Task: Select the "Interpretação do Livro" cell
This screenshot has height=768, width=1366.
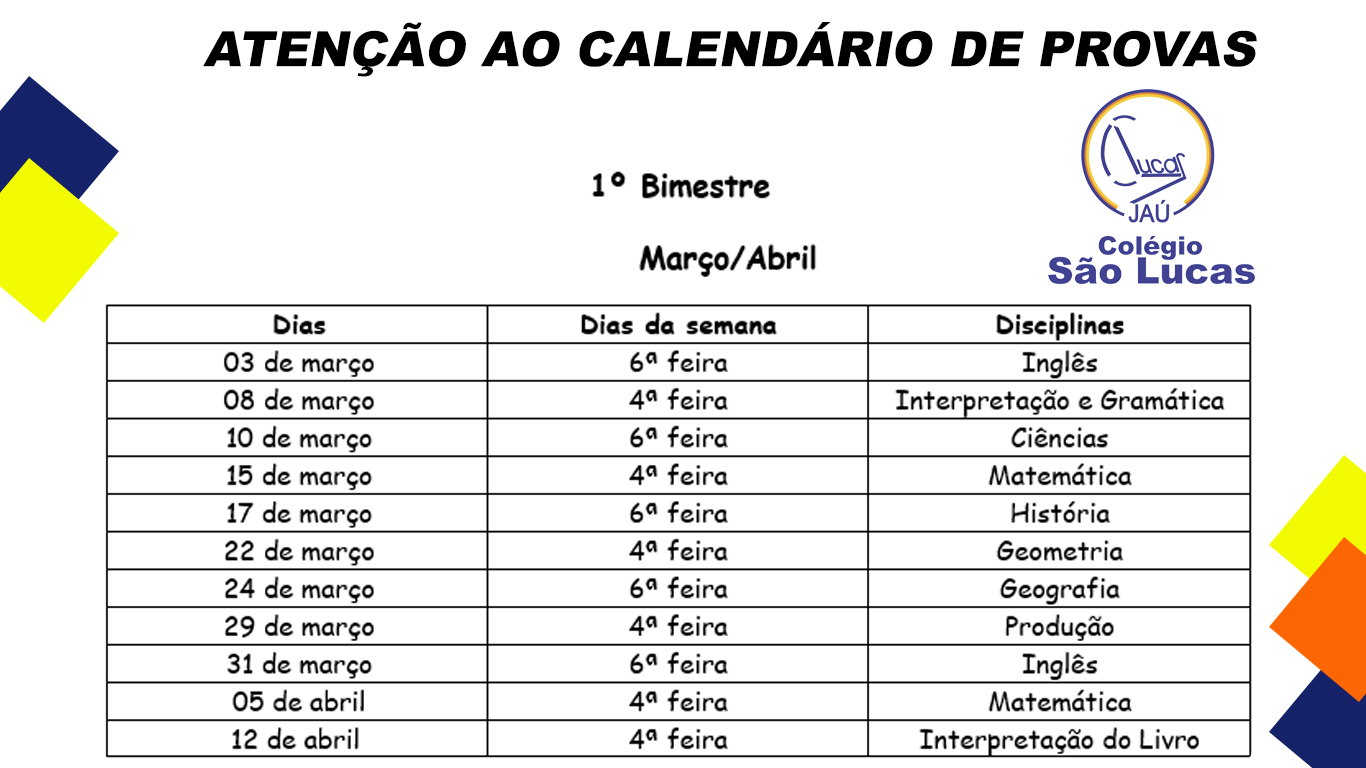Action: [x=1059, y=740]
